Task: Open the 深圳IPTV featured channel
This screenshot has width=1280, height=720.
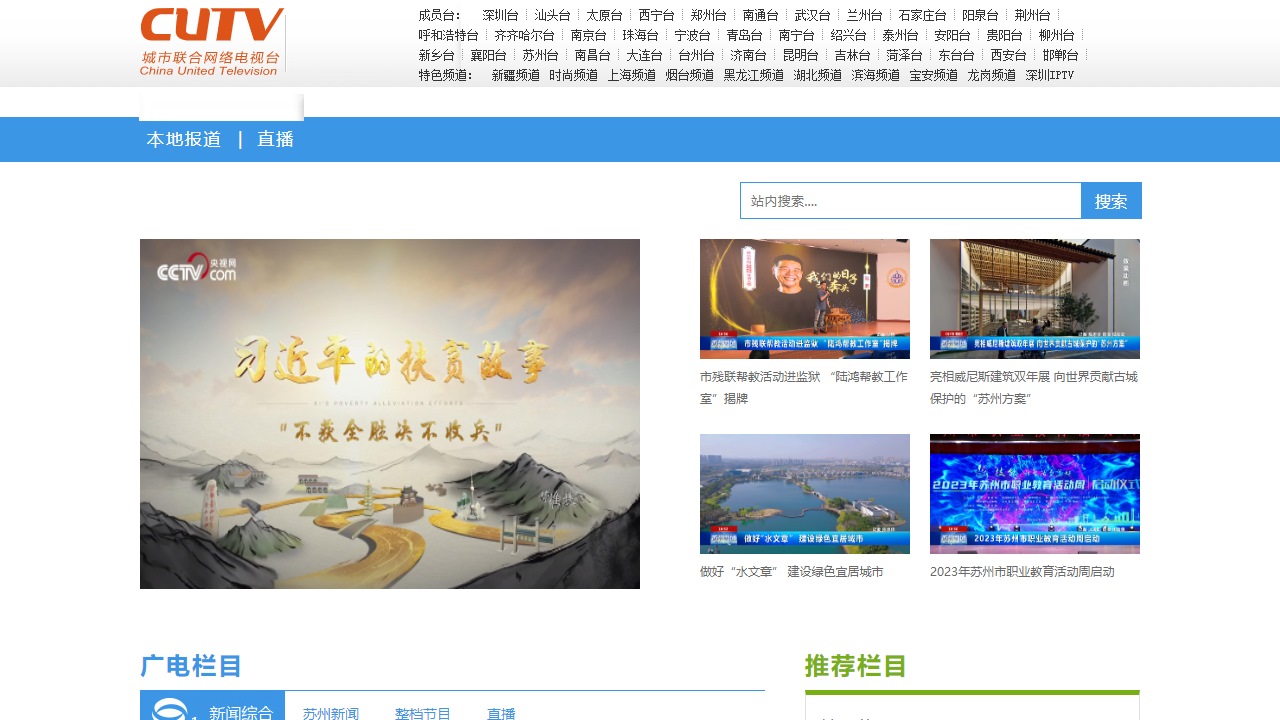Action: tap(1049, 75)
